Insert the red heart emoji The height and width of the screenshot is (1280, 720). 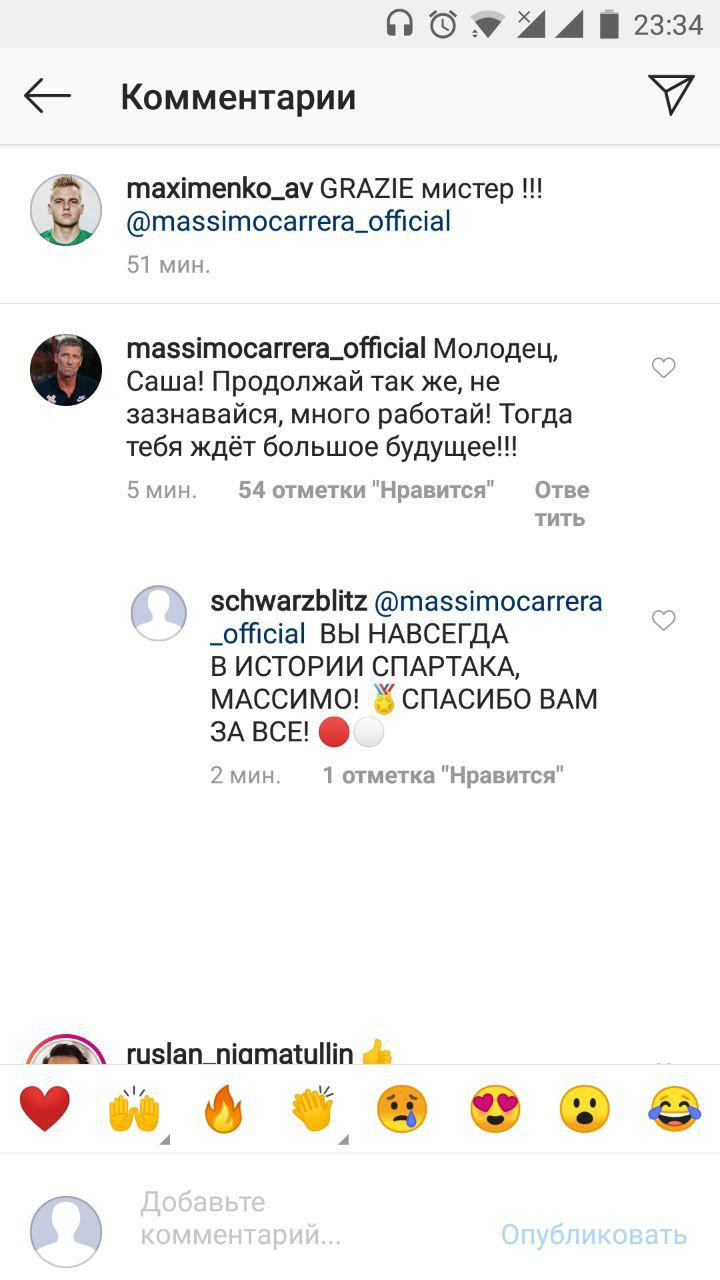point(45,1109)
